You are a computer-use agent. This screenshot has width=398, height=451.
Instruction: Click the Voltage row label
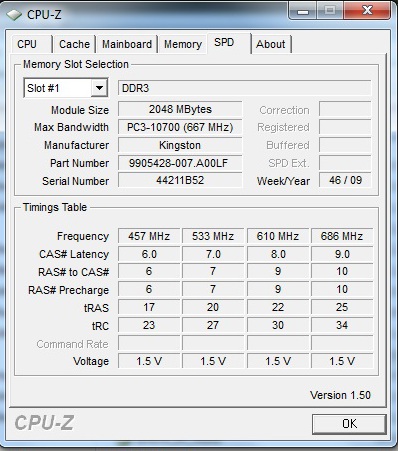point(91,361)
